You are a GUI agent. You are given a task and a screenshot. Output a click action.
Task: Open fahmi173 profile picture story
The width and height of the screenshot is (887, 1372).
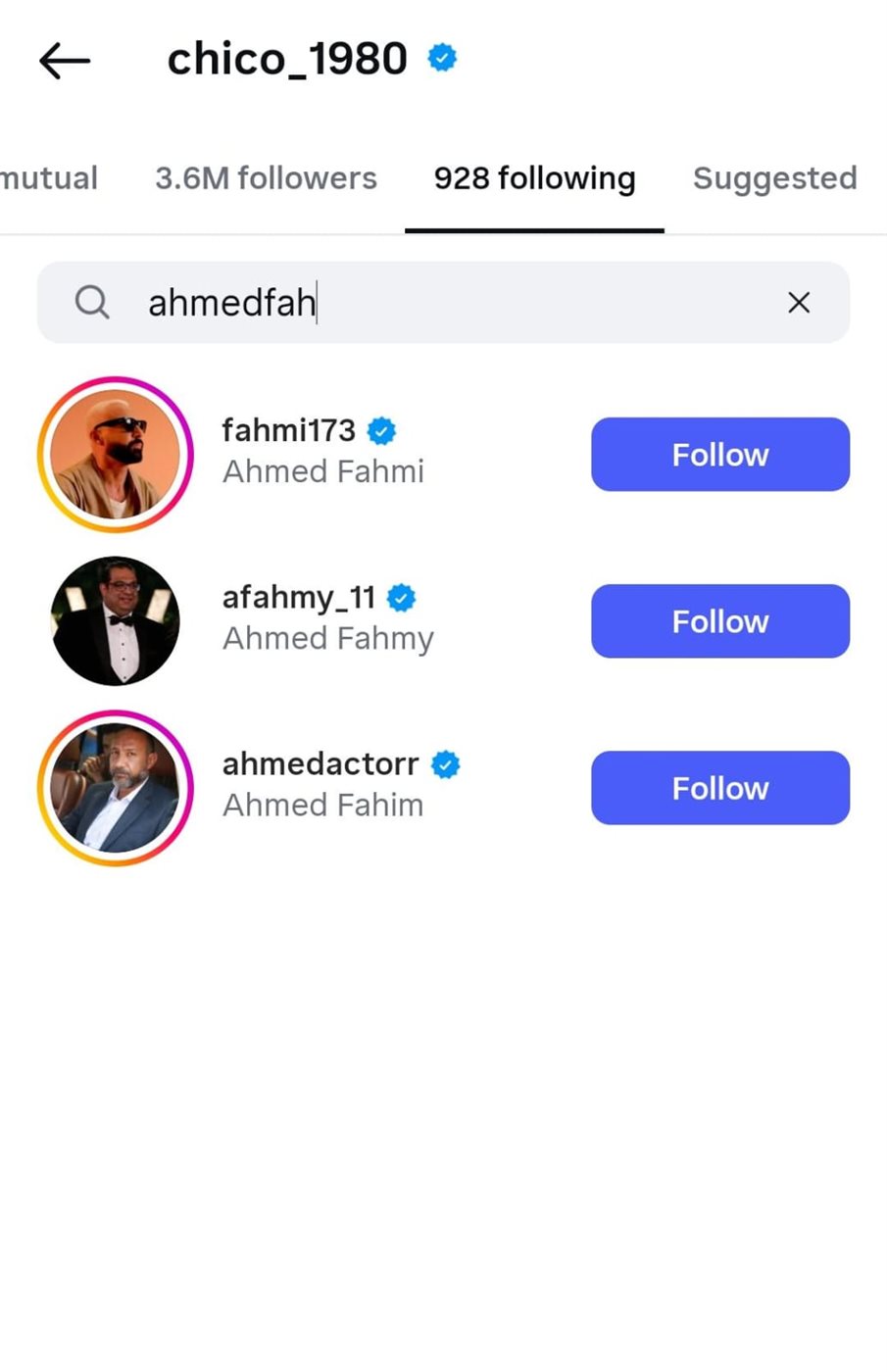(x=116, y=455)
